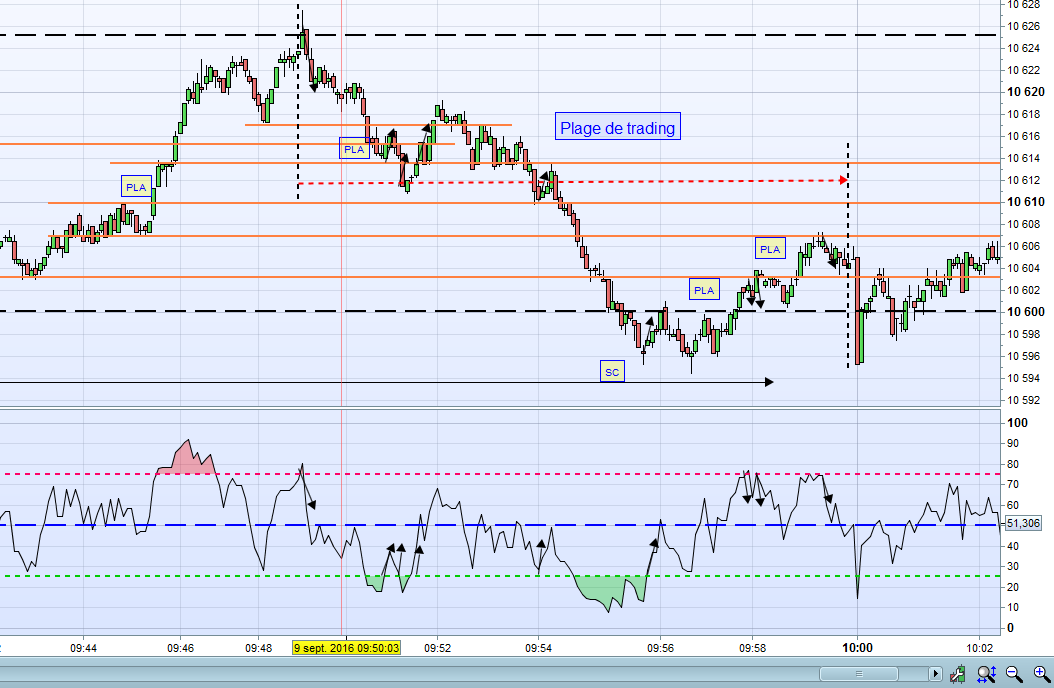1054x688 pixels.
Task: Click the yellow '9 sept. 2016 09:50:03' date label
Action: tap(346, 648)
